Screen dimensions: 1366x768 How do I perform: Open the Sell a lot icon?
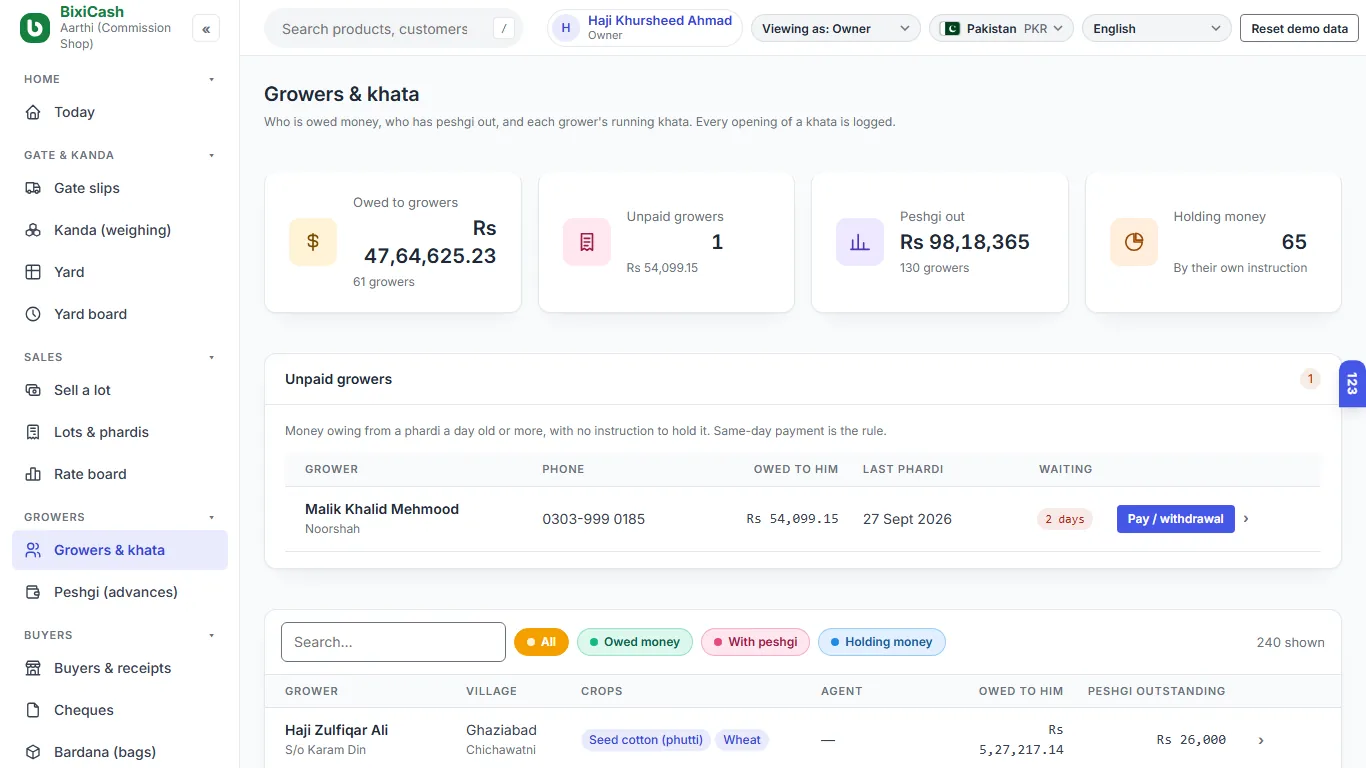click(x=33, y=390)
